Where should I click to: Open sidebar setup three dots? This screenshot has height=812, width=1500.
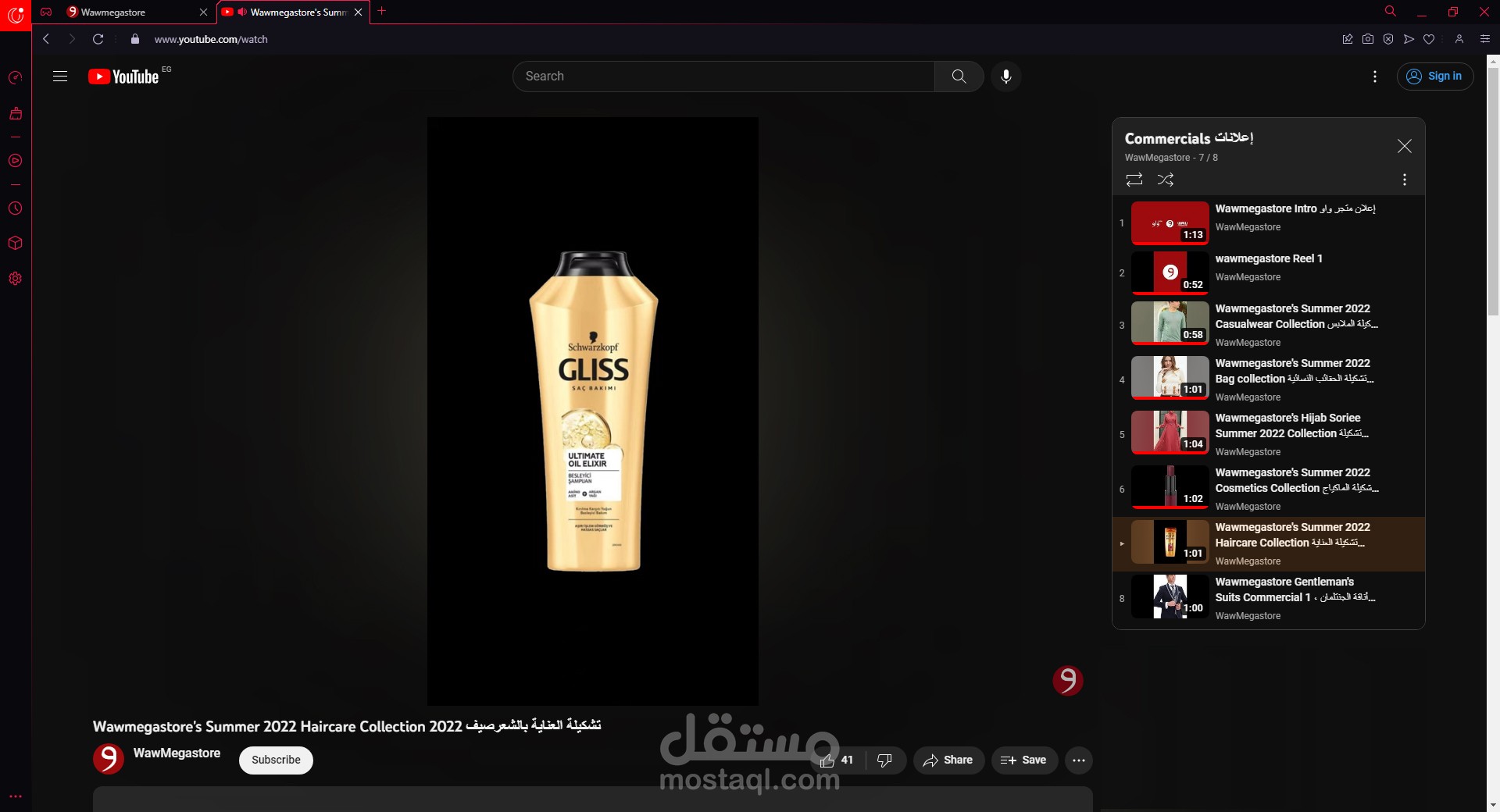(15, 796)
